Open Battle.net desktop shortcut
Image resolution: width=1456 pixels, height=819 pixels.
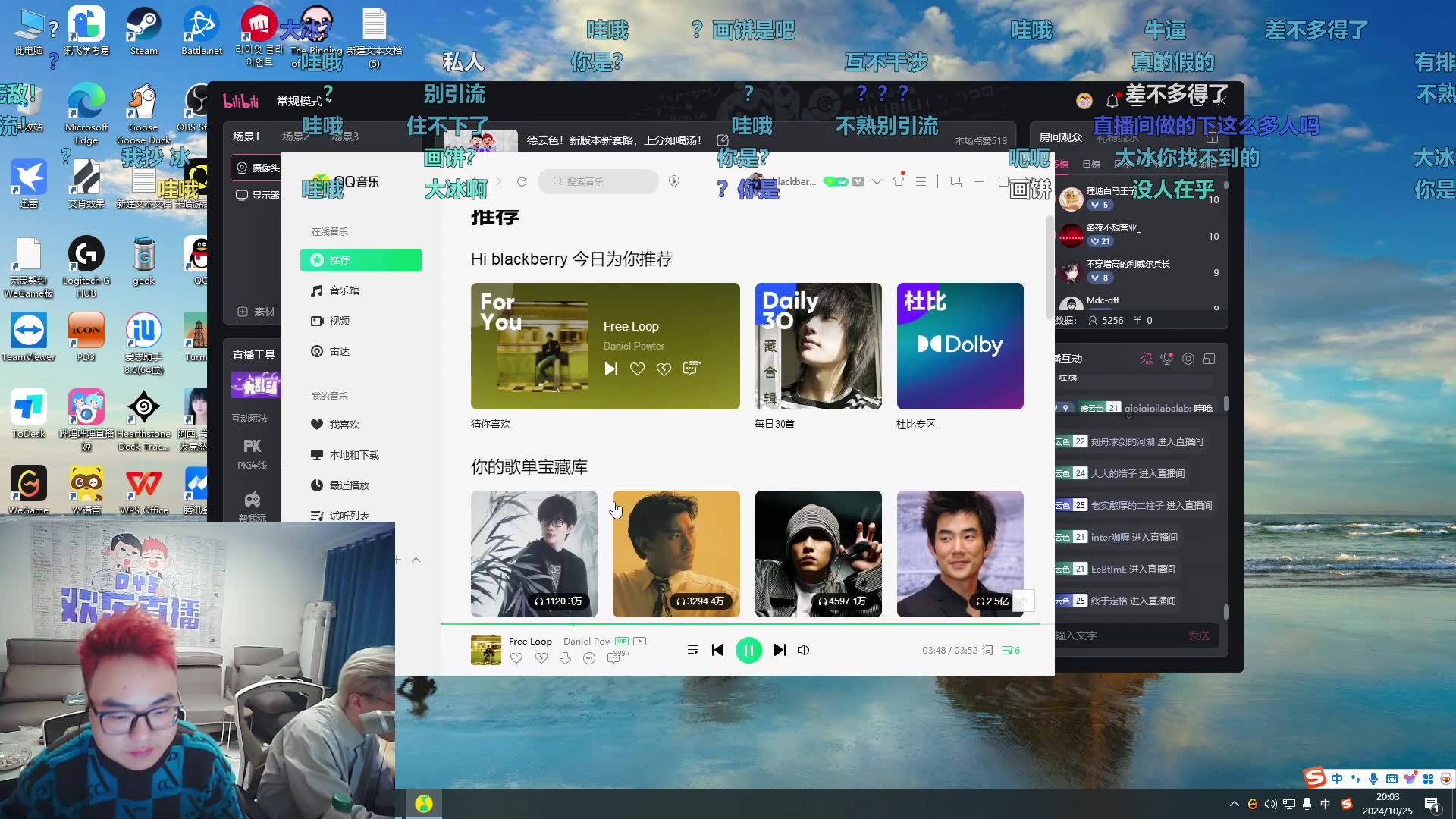point(201,32)
